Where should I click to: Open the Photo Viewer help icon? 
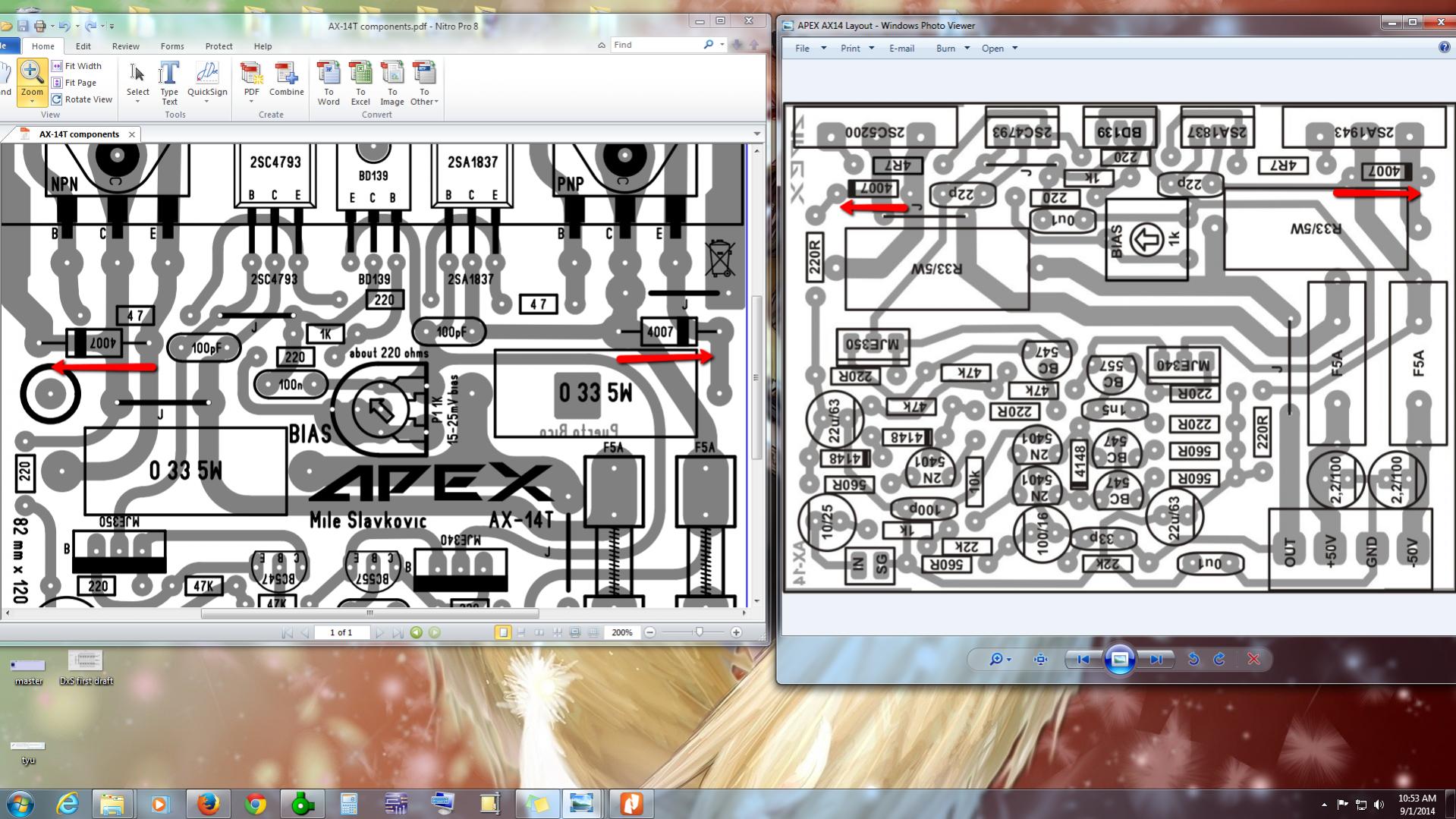click(x=1444, y=47)
